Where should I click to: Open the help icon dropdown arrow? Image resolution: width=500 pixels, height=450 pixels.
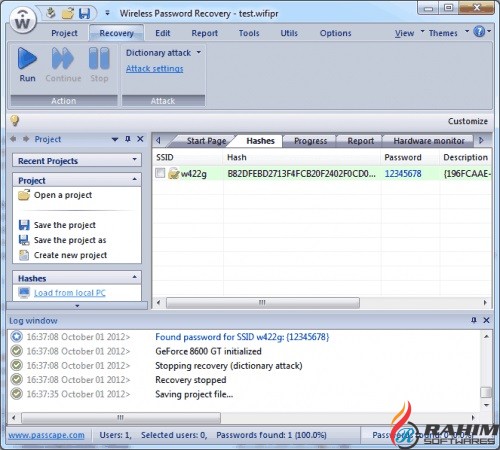point(489,32)
